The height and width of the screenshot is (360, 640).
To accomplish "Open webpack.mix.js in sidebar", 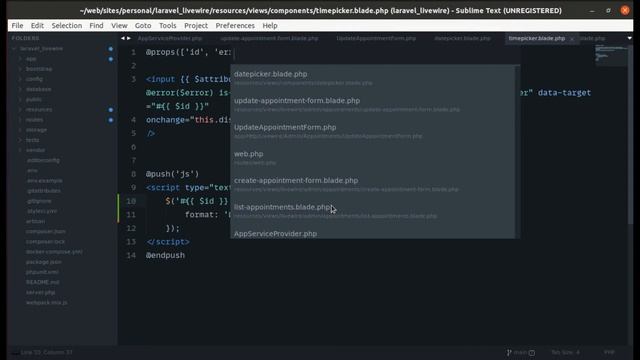I will click(x=47, y=302).
